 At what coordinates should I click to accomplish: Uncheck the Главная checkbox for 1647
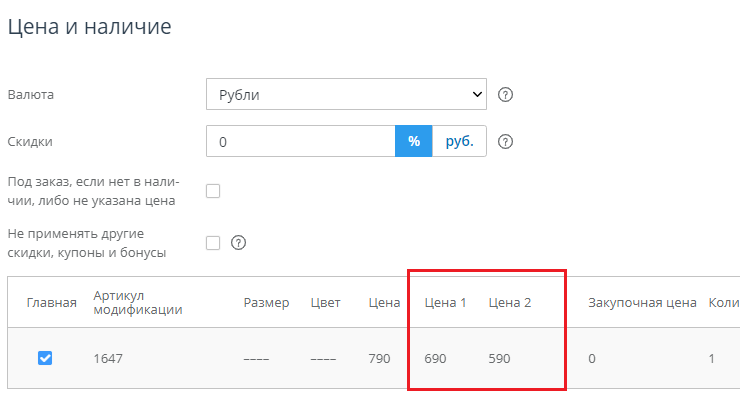pos(45,358)
